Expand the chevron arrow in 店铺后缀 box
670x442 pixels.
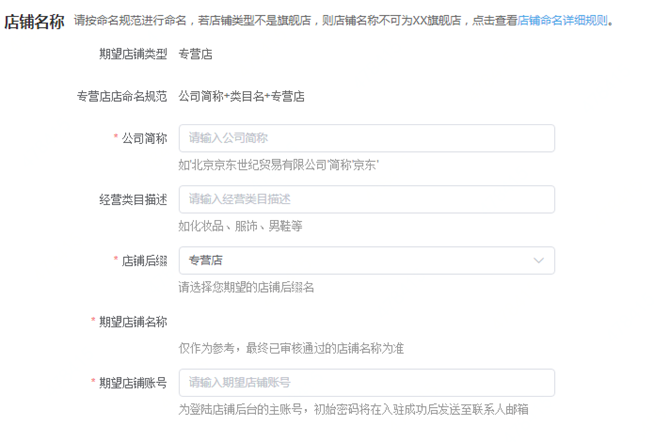538,260
